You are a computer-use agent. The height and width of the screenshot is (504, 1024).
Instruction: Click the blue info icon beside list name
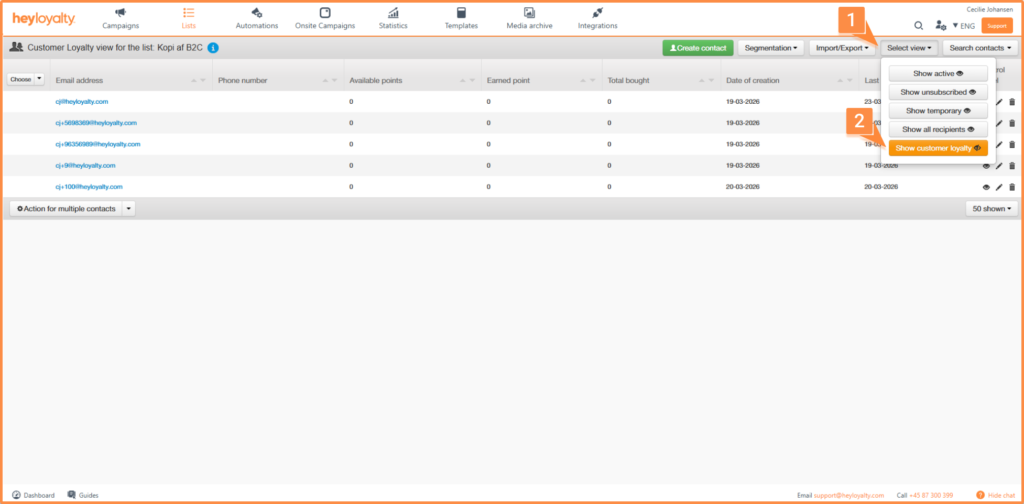(x=213, y=48)
